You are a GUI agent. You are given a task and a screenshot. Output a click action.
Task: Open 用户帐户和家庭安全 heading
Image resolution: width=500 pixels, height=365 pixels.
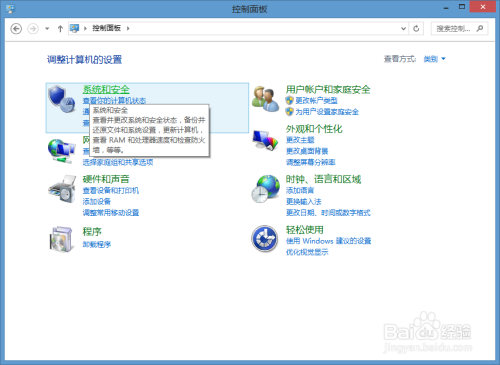328,89
